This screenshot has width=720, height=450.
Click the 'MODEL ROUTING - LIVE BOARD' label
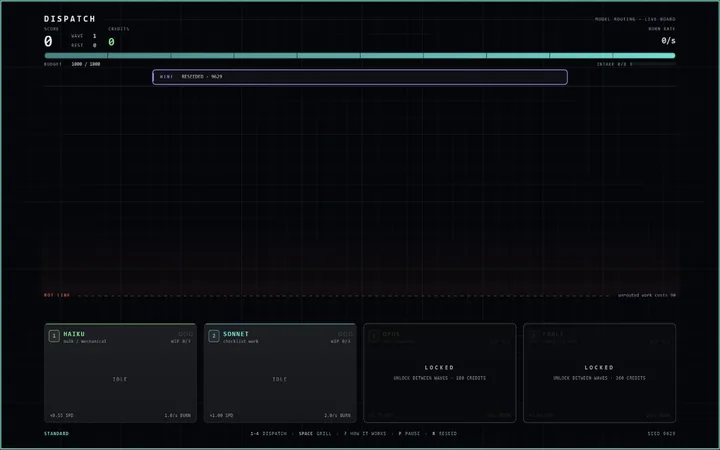(635, 19)
